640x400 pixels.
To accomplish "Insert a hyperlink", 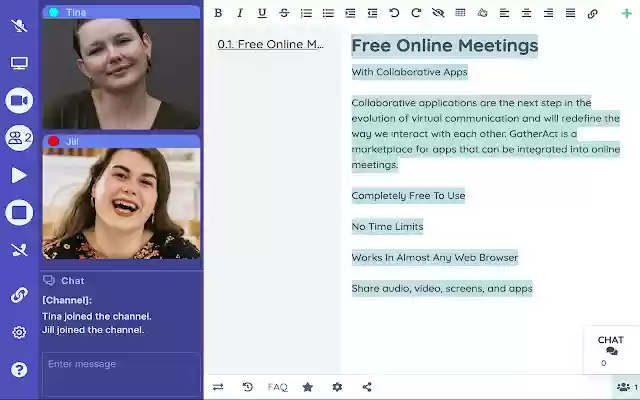I will [593, 13].
